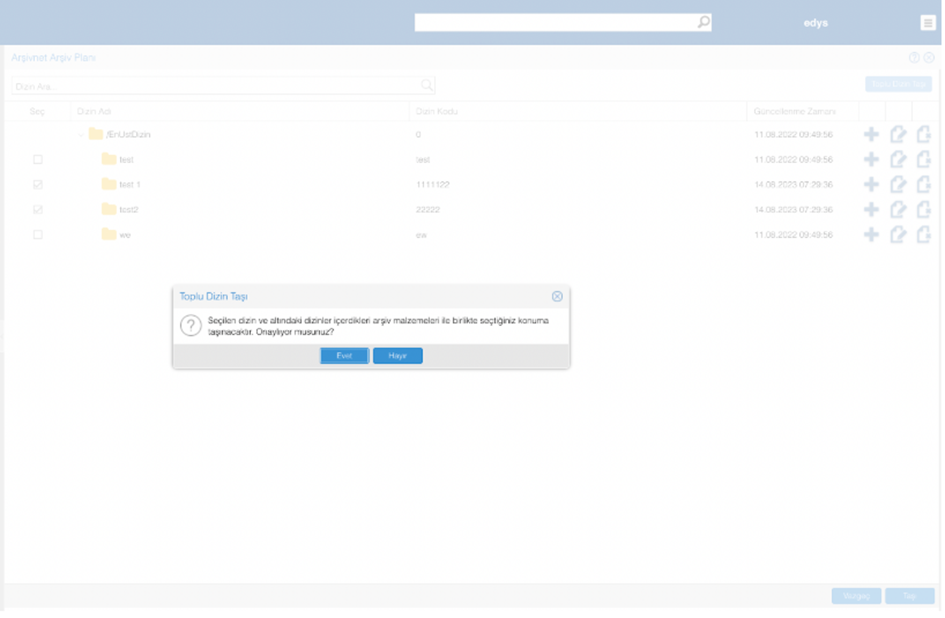The width and height of the screenshot is (945, 618).
Task: Check the checkbox for the test folder
Action: click(x=38, y=160)
